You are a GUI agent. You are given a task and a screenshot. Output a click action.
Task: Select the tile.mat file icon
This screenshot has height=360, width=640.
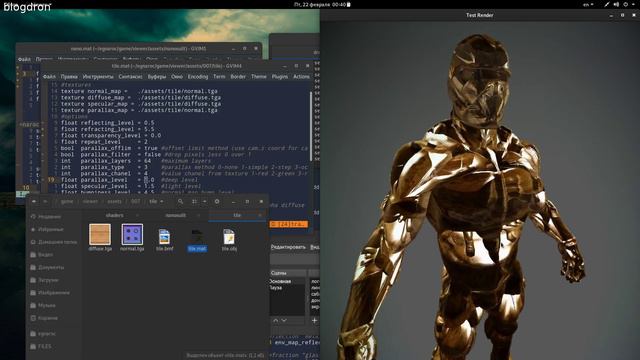197,237
